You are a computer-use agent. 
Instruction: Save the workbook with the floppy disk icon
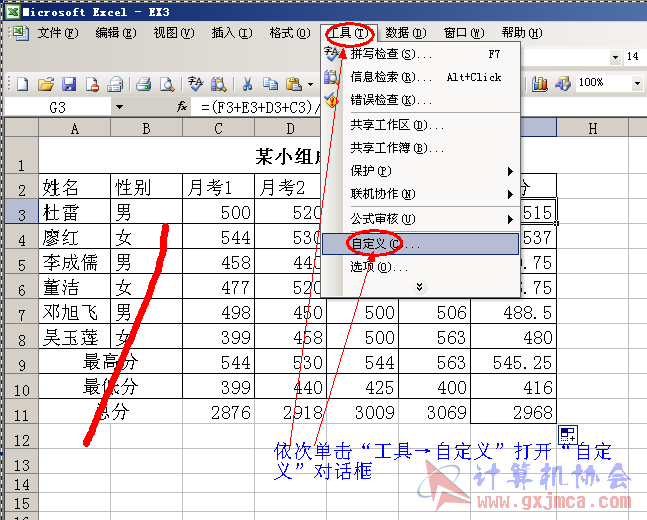(69, 84)
